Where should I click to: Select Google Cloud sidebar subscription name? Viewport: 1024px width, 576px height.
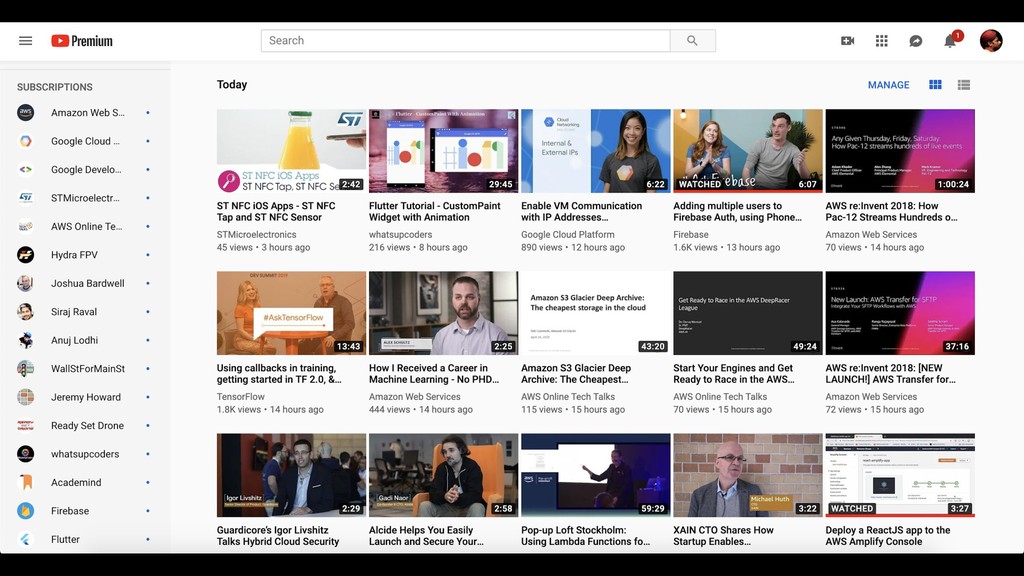click(x=85, y=141)
